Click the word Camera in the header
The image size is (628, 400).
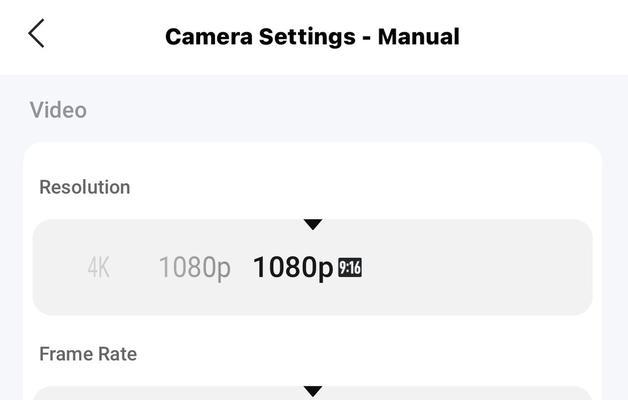coord(209,36)
